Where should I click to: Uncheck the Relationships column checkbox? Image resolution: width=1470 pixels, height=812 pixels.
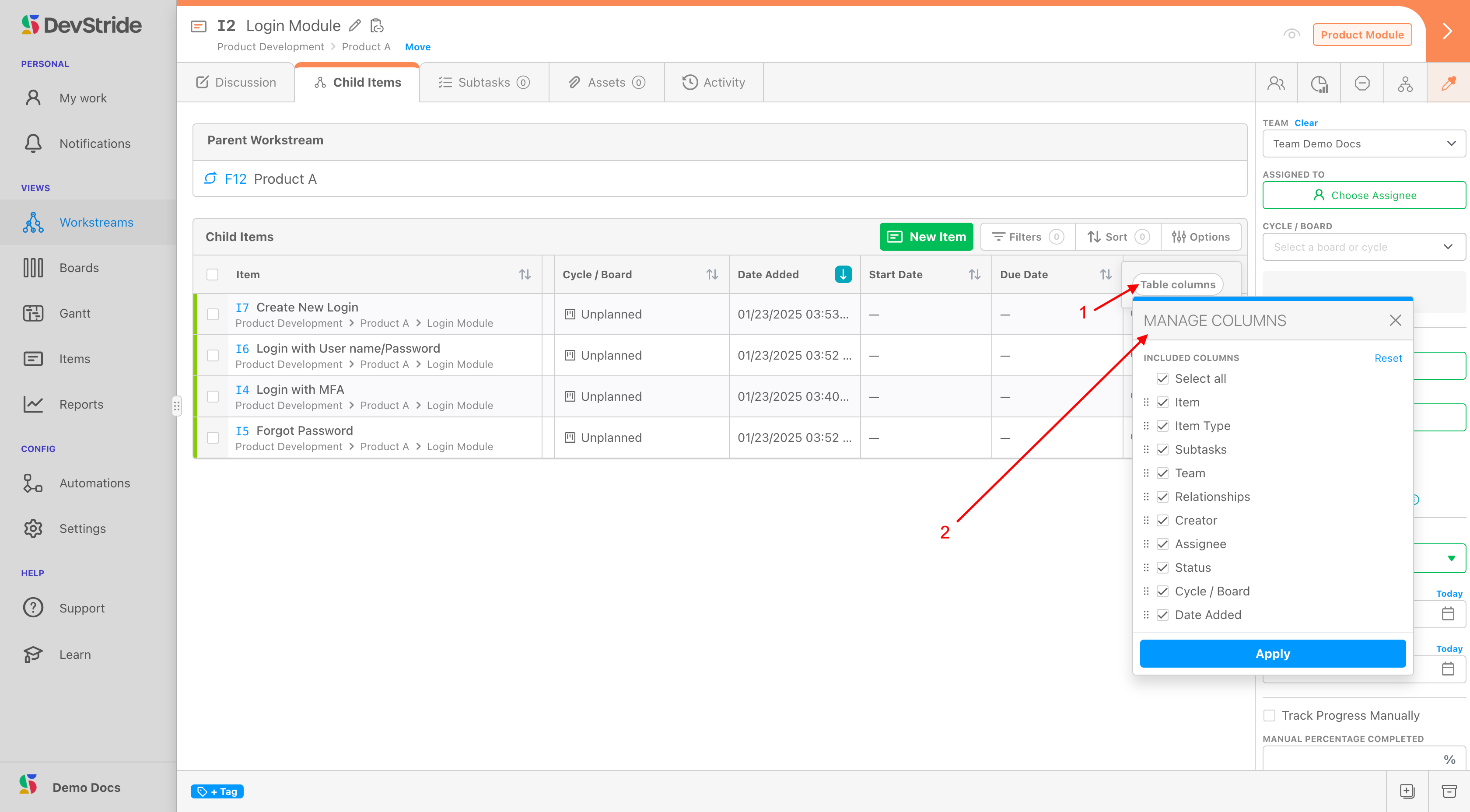click(1162, 497)
